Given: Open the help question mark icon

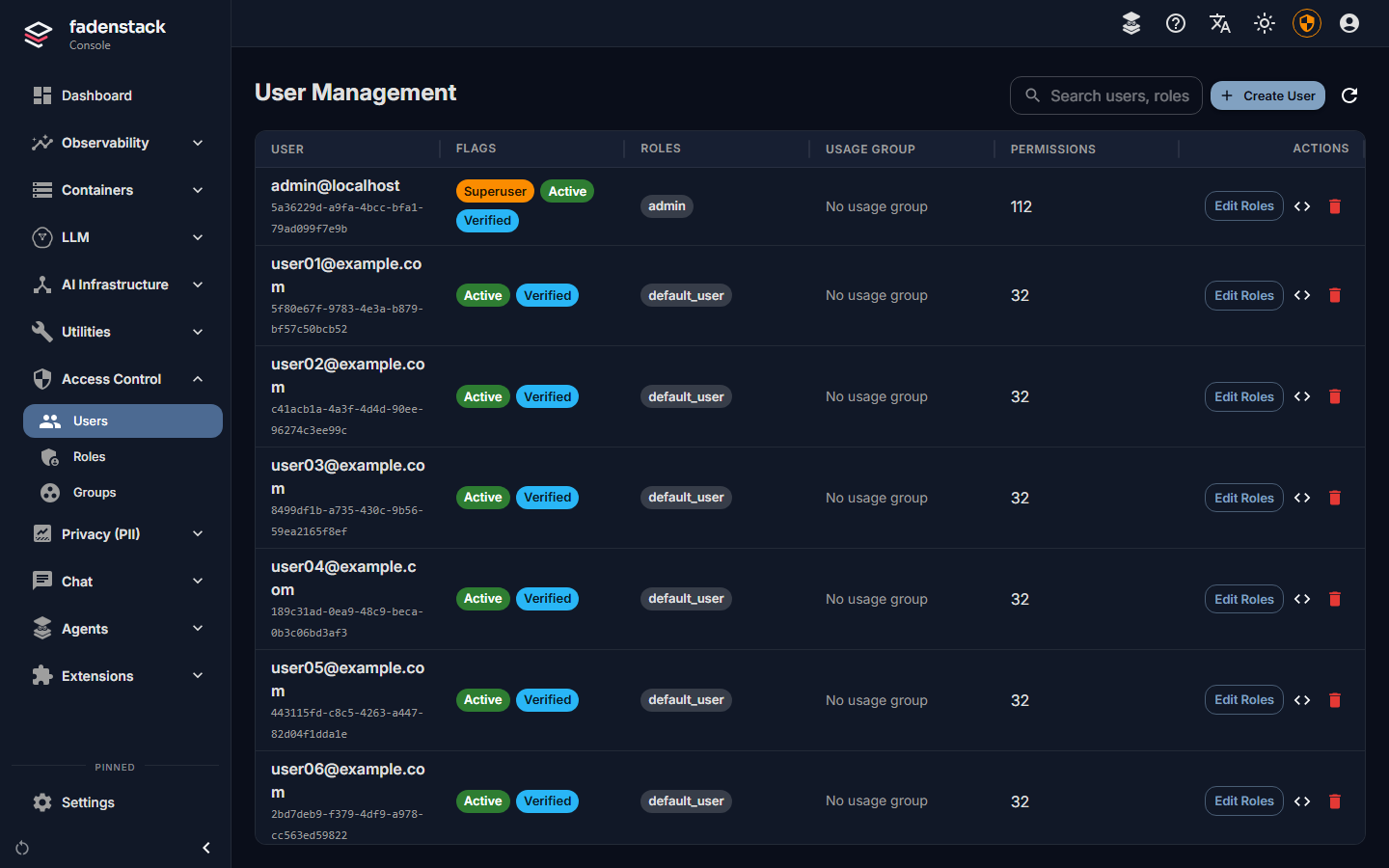Looking at the screenshot, I should point(1176,23).
